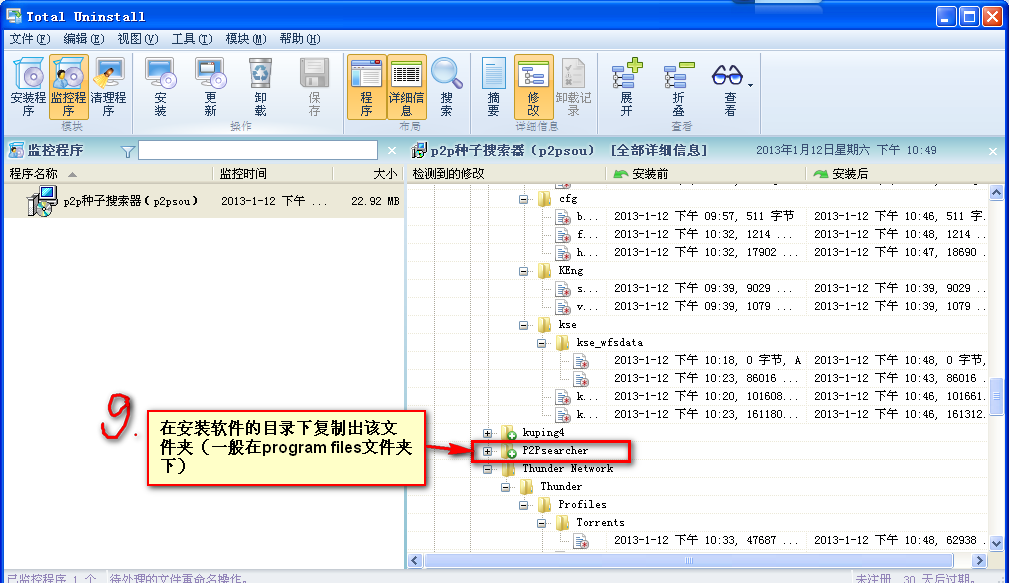The height and width of the screenshot is (583, 1009).
Task: Click the horizontal scrollbar thumb in details pane
Action: 689,560
